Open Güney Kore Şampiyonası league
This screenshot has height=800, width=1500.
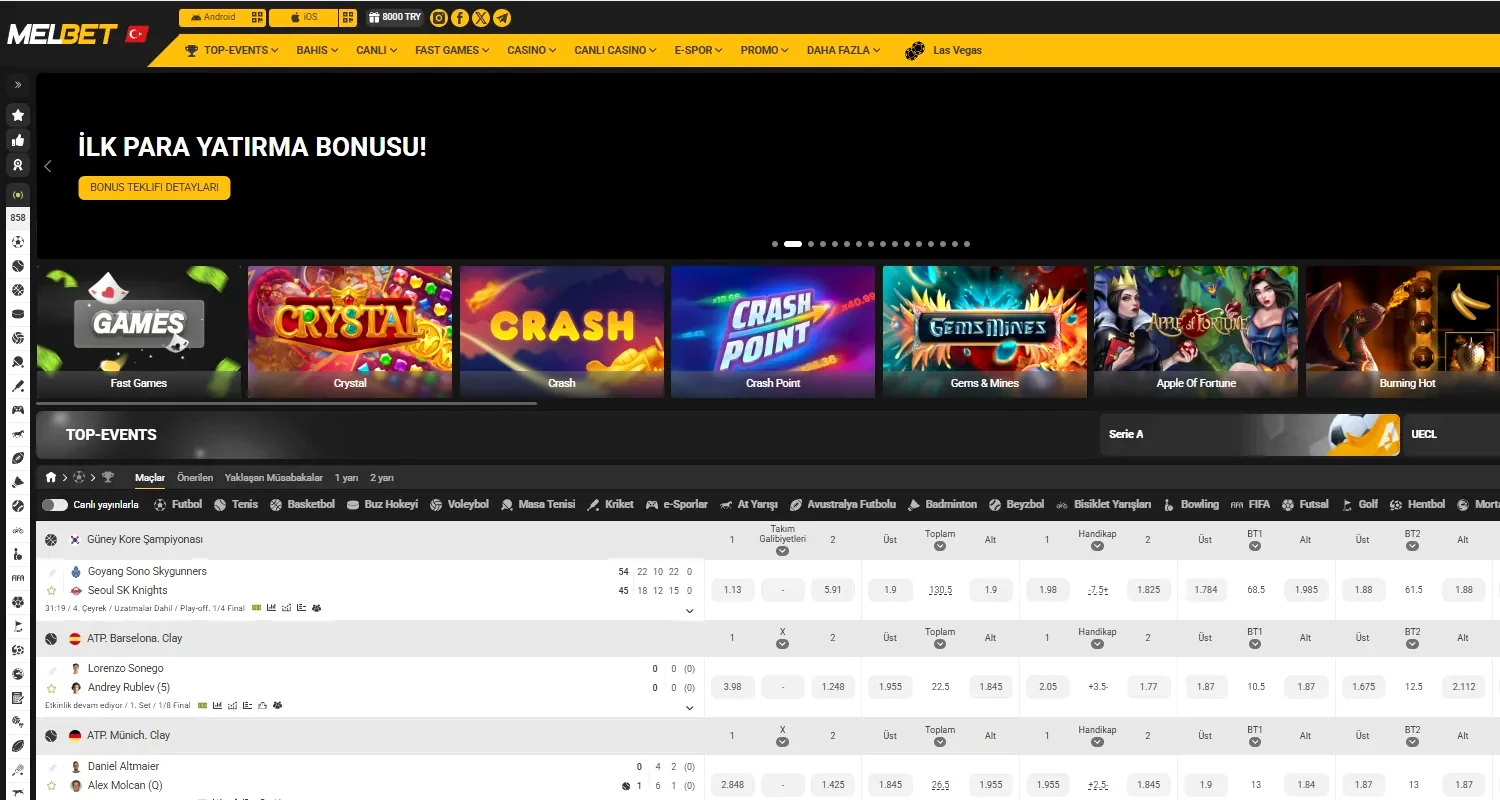click(x=145, y=540)
